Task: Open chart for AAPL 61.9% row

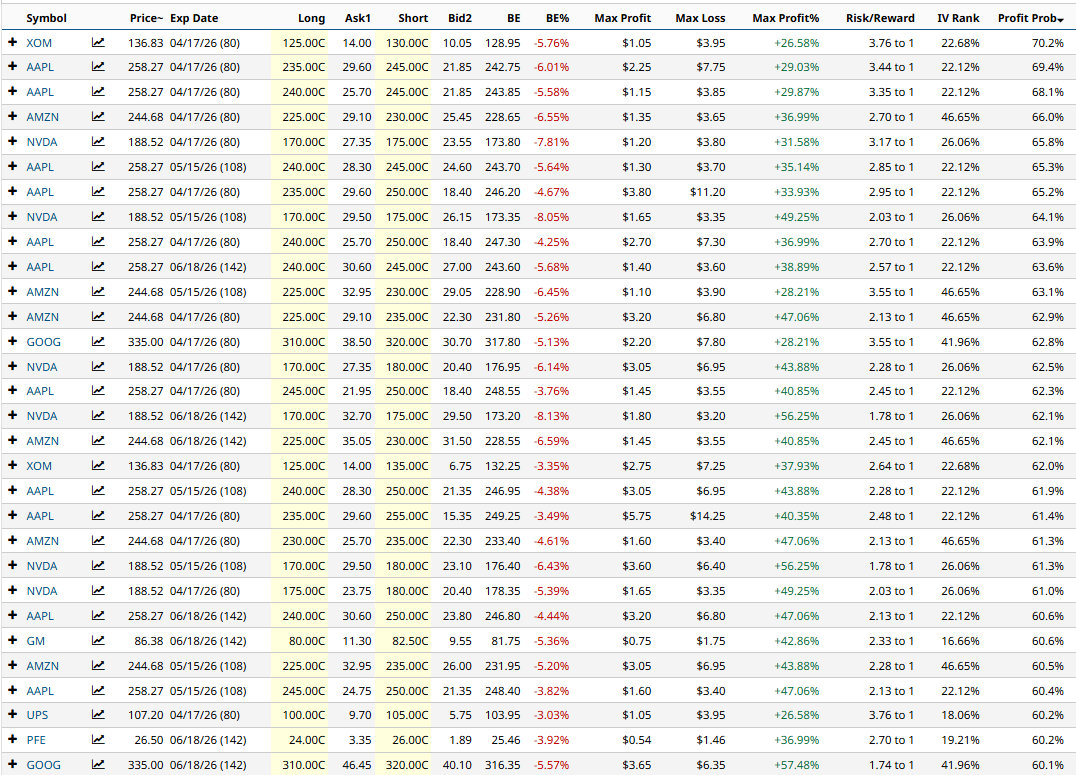Action: coord(98,491)
